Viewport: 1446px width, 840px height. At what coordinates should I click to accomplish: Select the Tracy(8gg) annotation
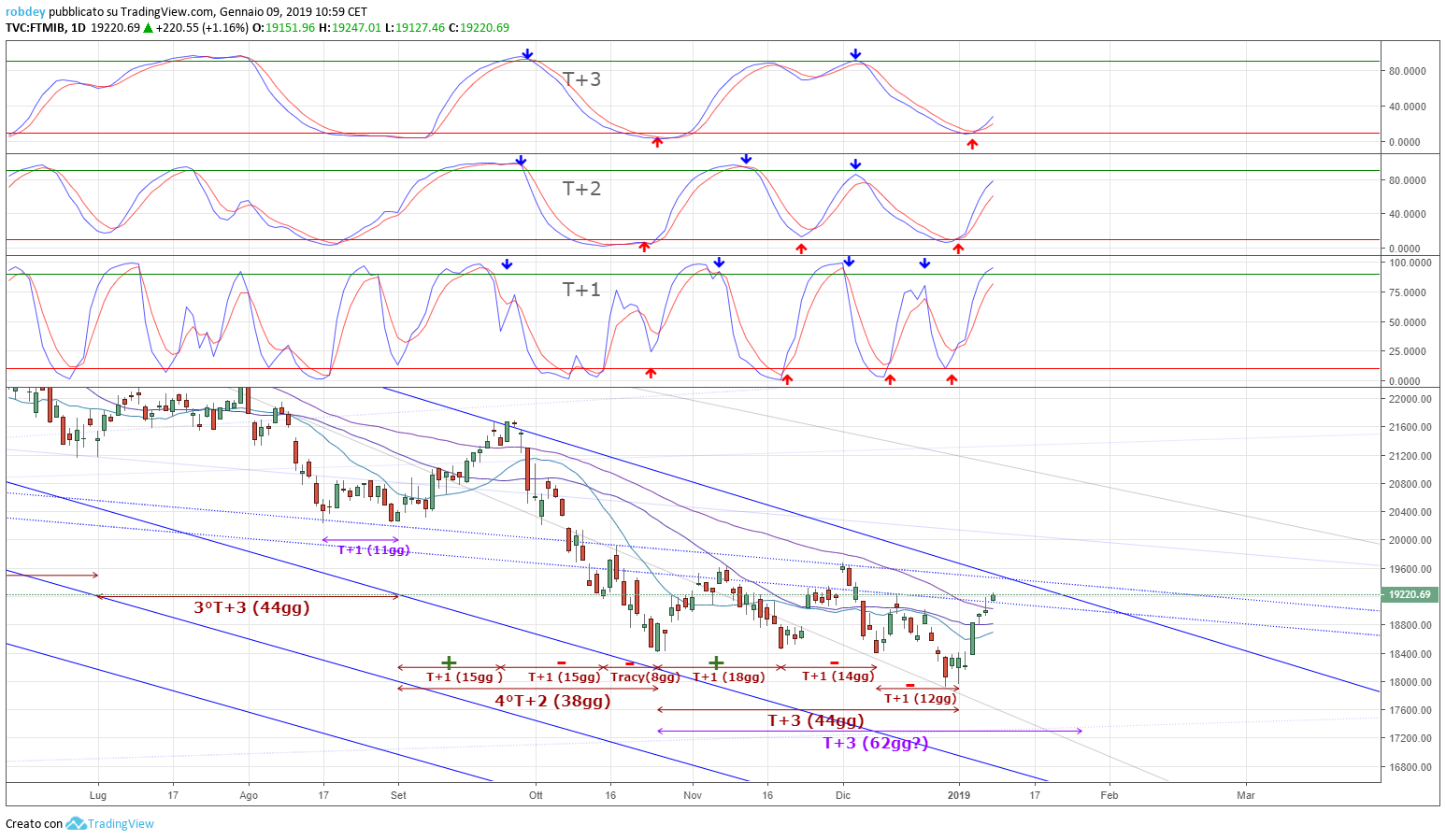pyautogui.click(x=645, y=676)
